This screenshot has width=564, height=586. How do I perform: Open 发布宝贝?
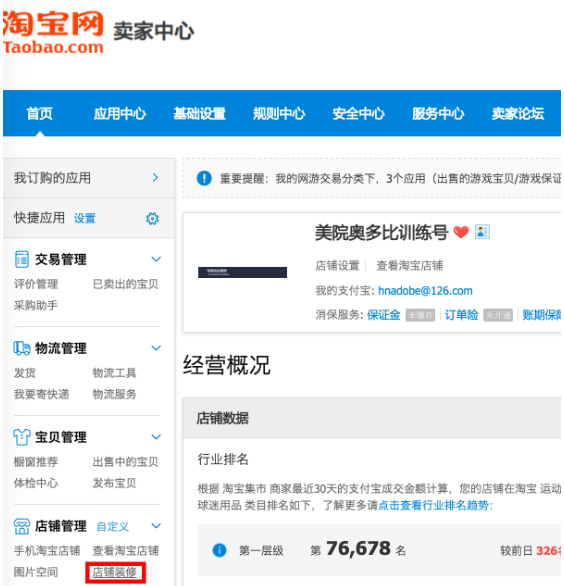(114, 483)
